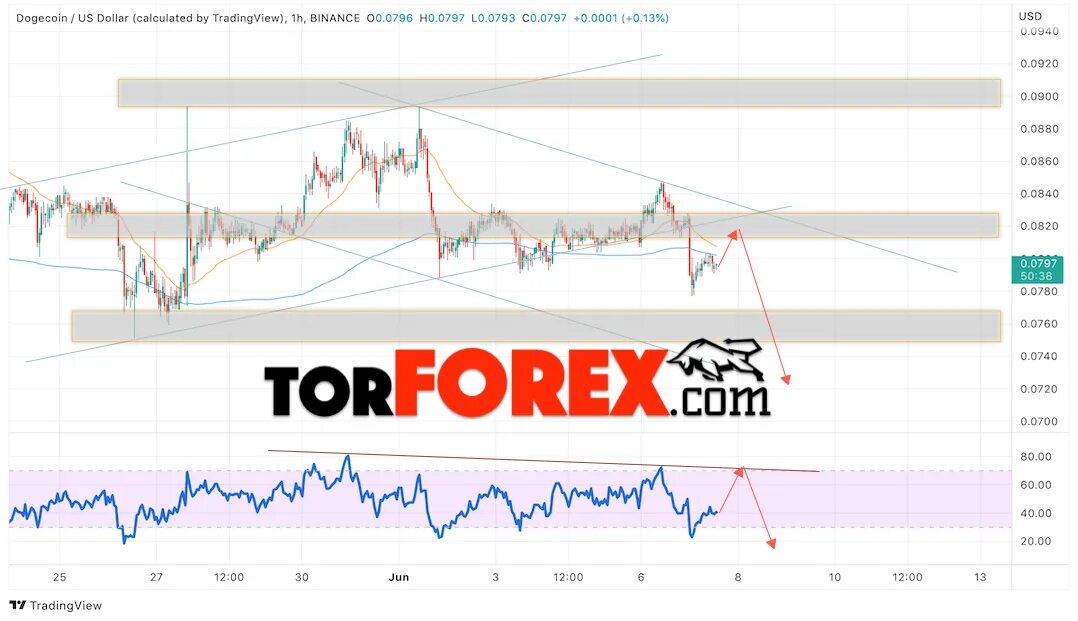Click the 80.00 RSI axis label
Image resolution: width=1078 pixels, height=621 pixels.
[x=1035, y=457]
